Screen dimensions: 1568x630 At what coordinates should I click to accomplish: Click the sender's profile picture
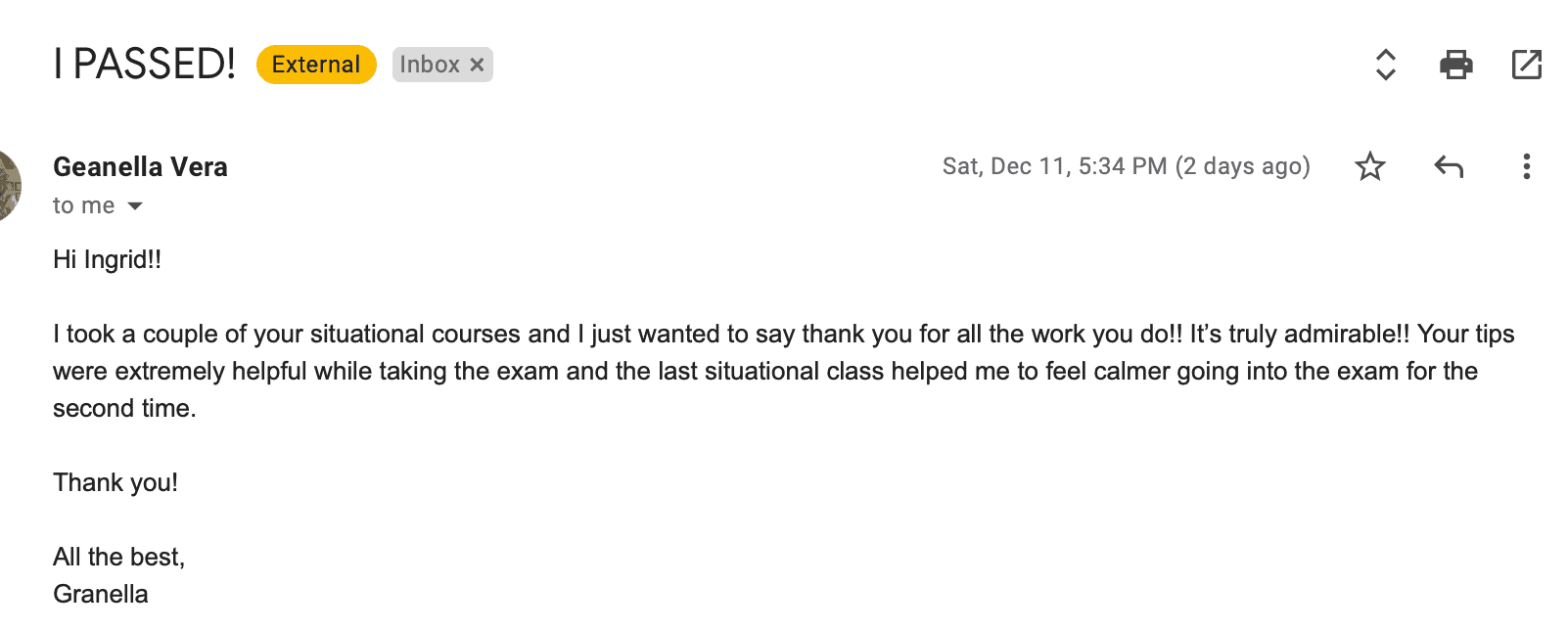tap(8, 186)
